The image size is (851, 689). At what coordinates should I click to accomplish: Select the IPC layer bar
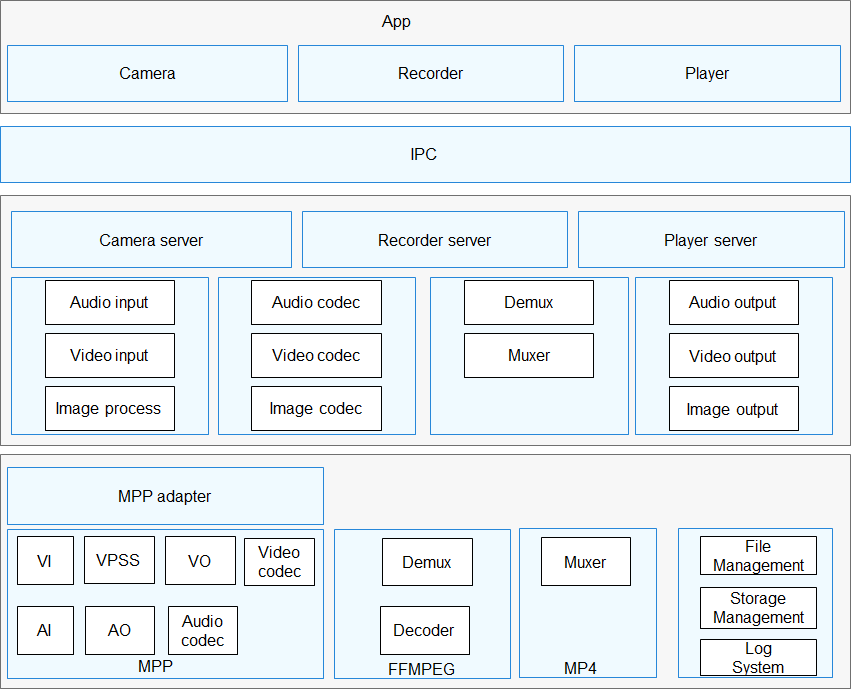click(424, 154)
